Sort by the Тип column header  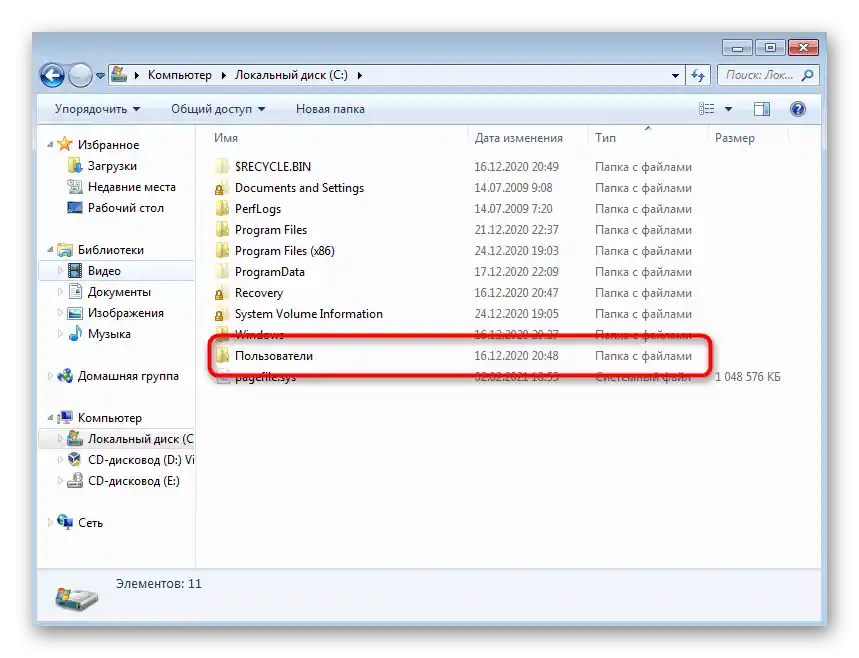(x=605, y=138)
